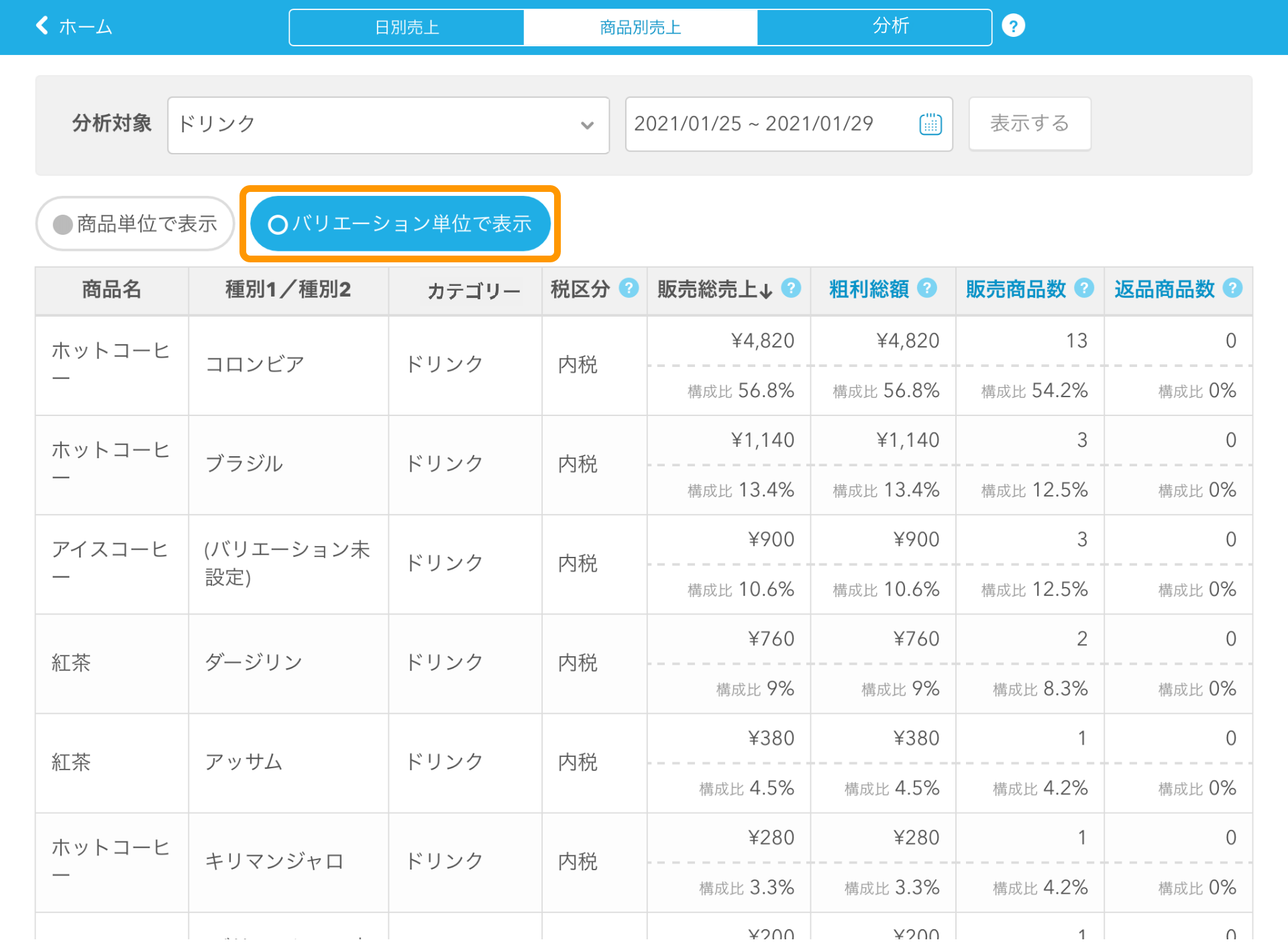Click 販売商品数 13 in コロンビア row

pyautogui.click(x=1077, y=341)
